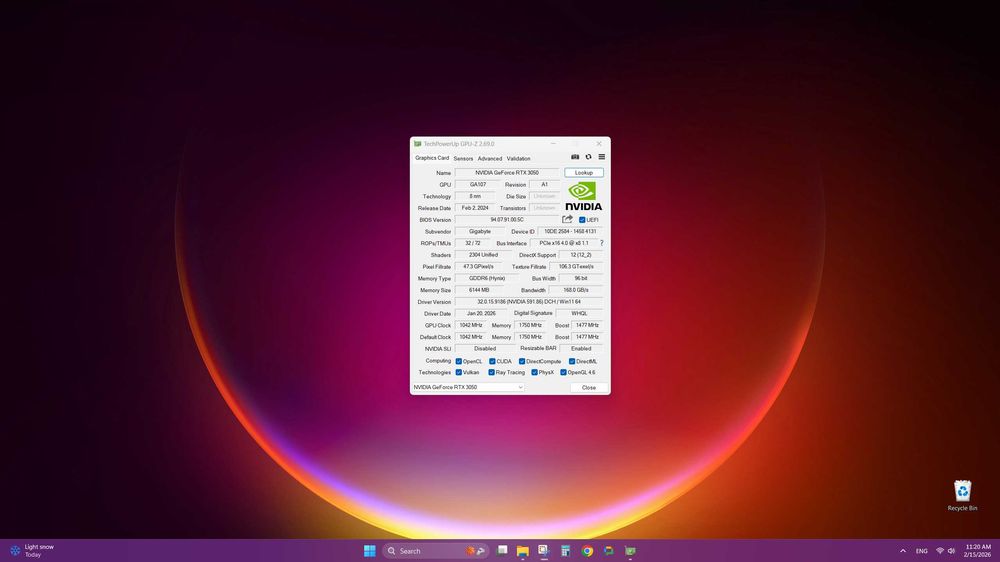Screen dimensions: 1000x562
Task: Open Task View from the taskbar
Action: pos(502,551)
